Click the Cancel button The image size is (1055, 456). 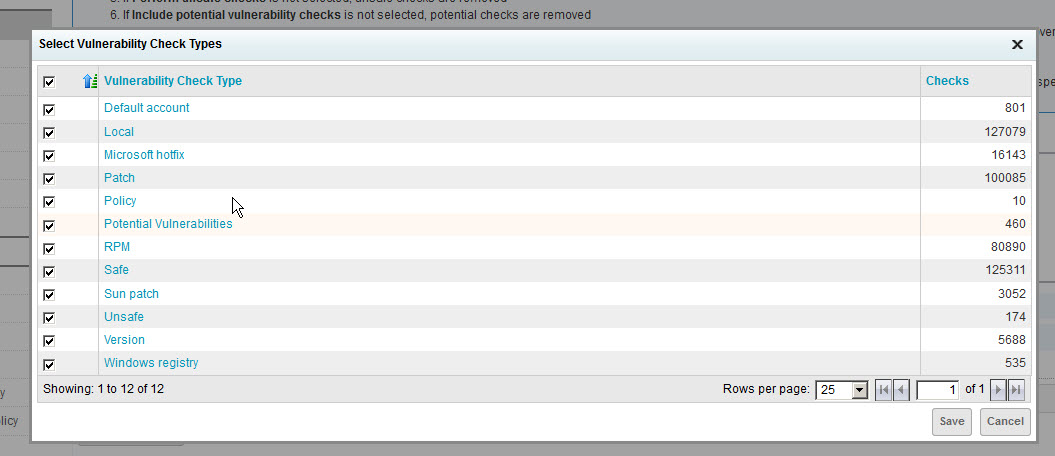pyautogui.click(x=1005, y=421)
